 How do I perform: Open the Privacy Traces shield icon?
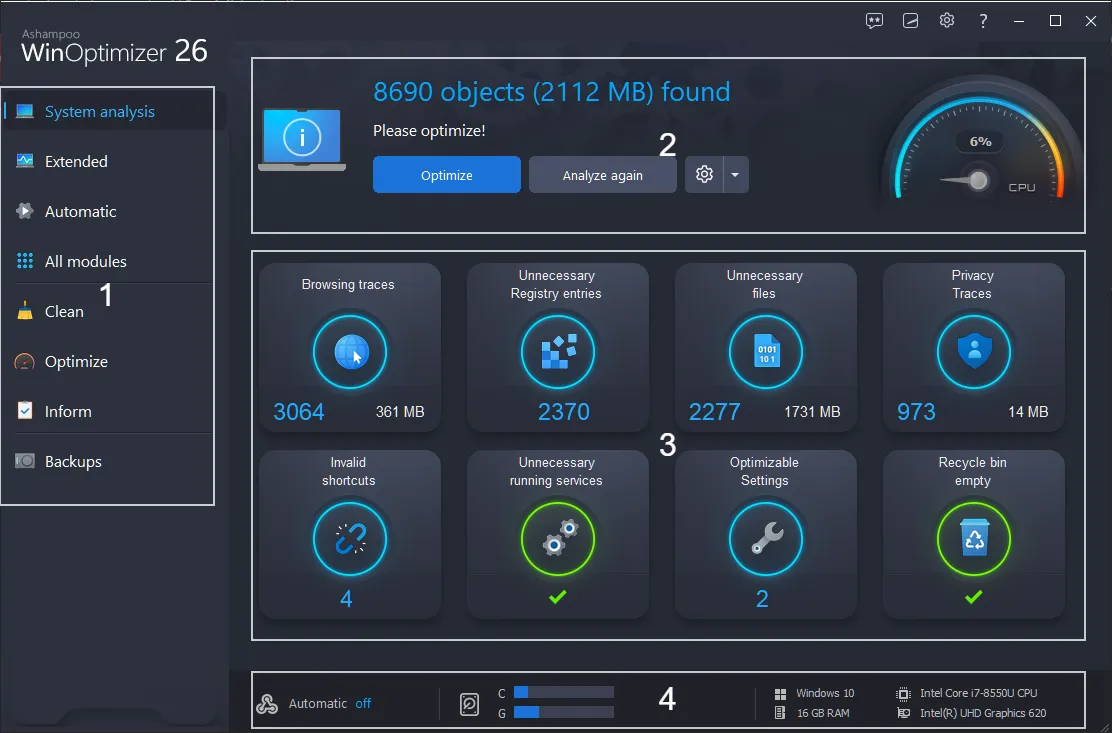tap(973, 351)
